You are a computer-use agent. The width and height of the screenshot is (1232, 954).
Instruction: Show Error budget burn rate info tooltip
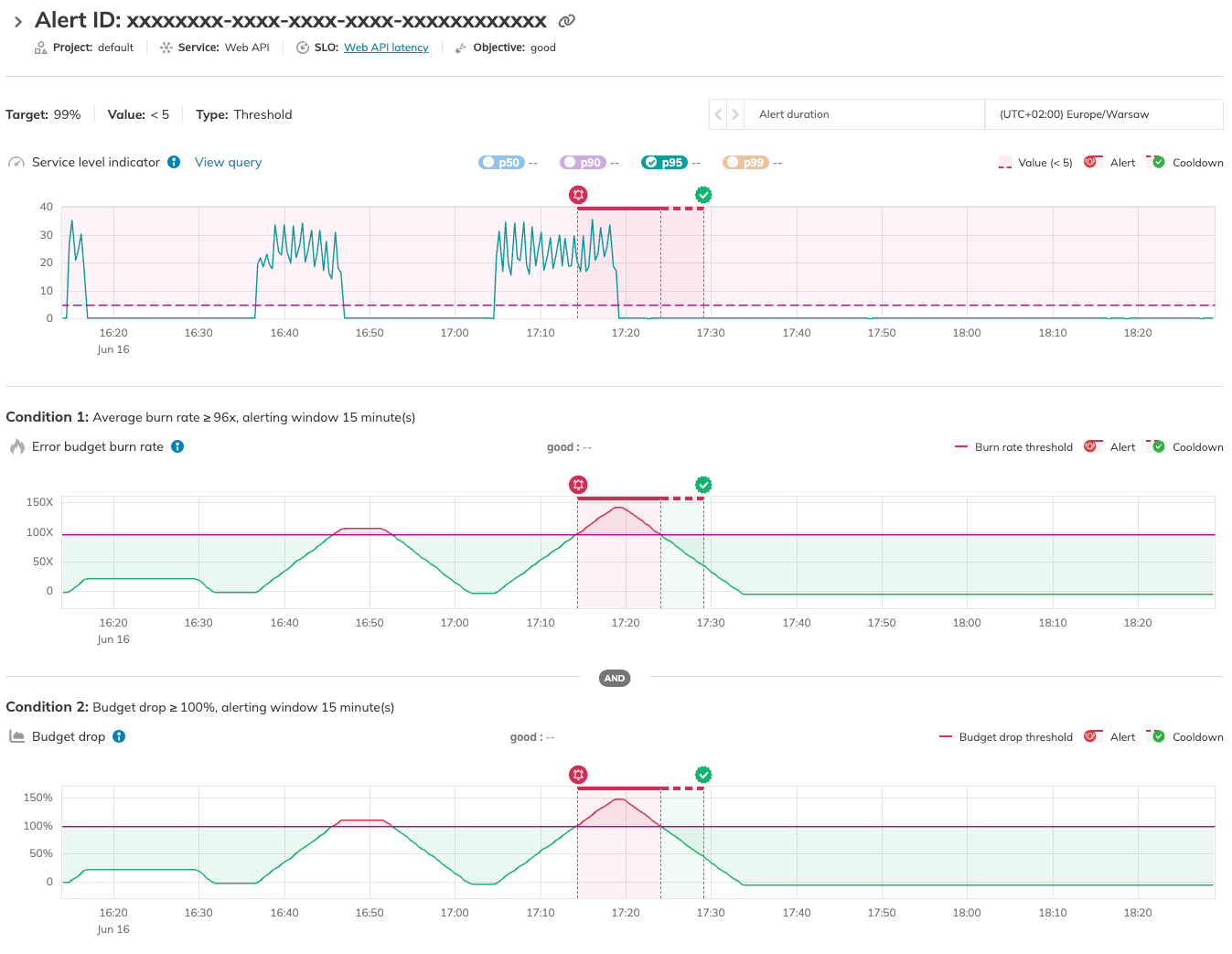pos(177,446)
